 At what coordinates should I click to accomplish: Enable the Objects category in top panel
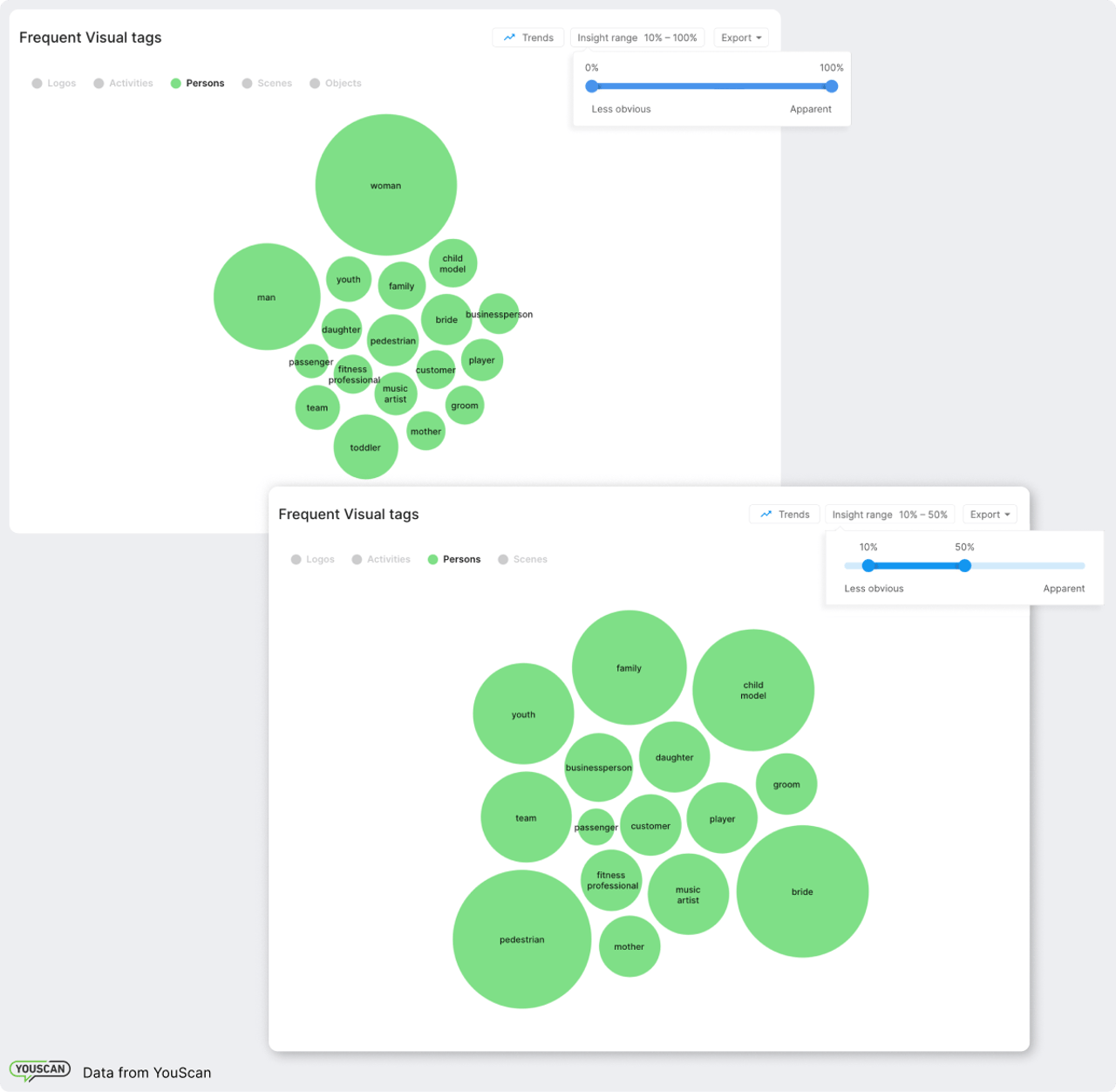336,84
